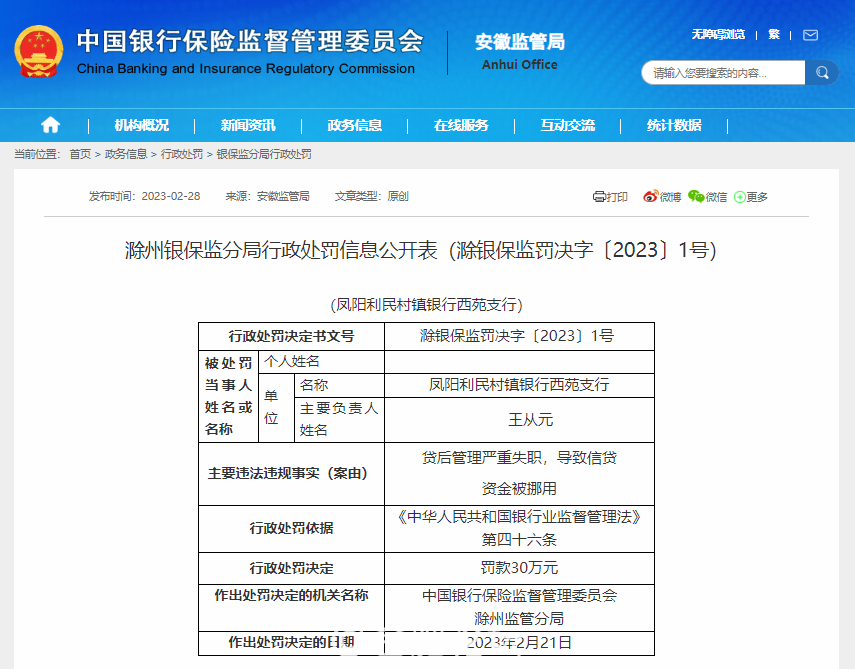The height and width of the screenshot is (669, 855).
Task: Open the 机构概况 menu
Action: click(x=141, y=125)
